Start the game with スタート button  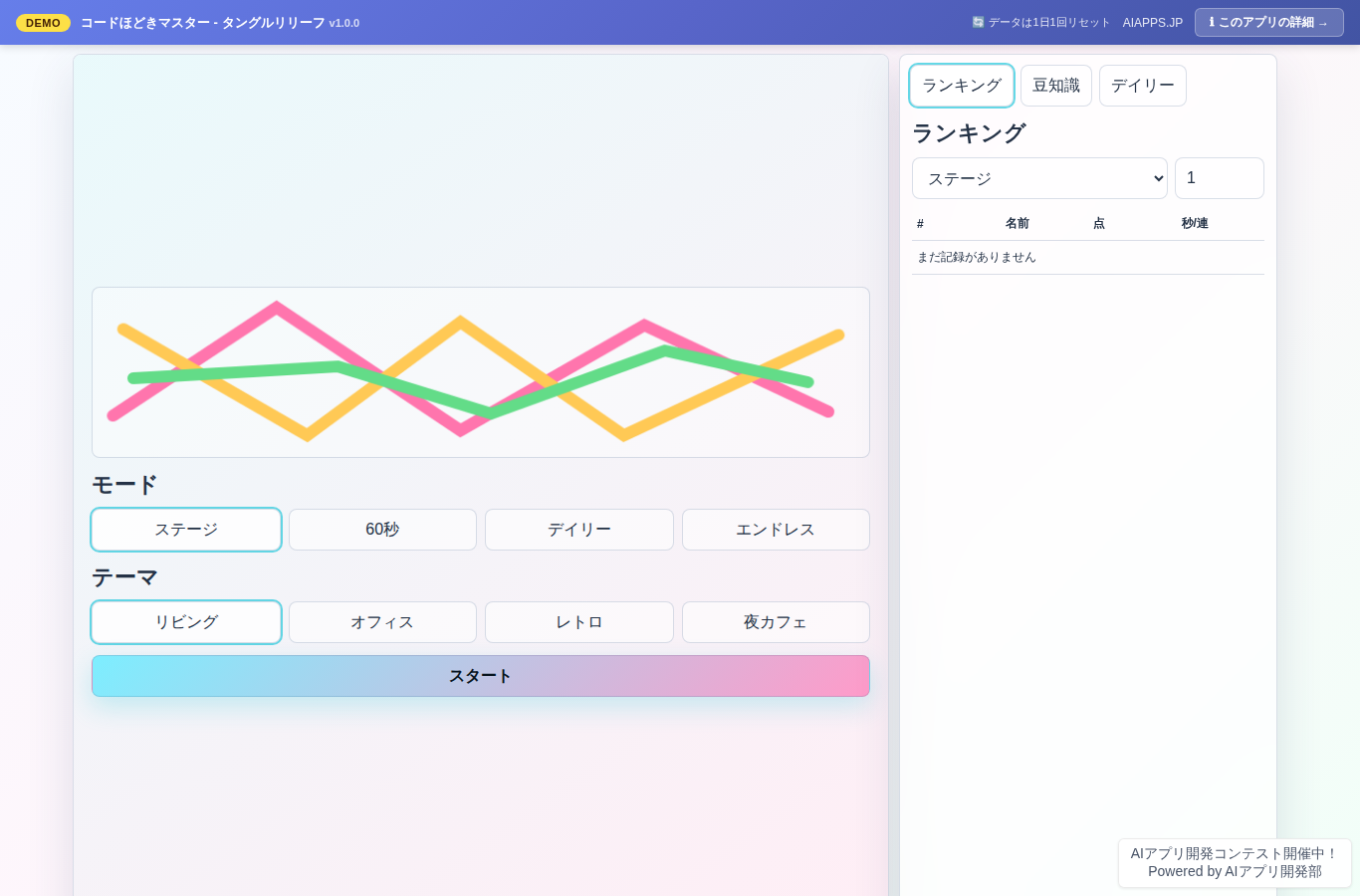(x=481, y=676)
